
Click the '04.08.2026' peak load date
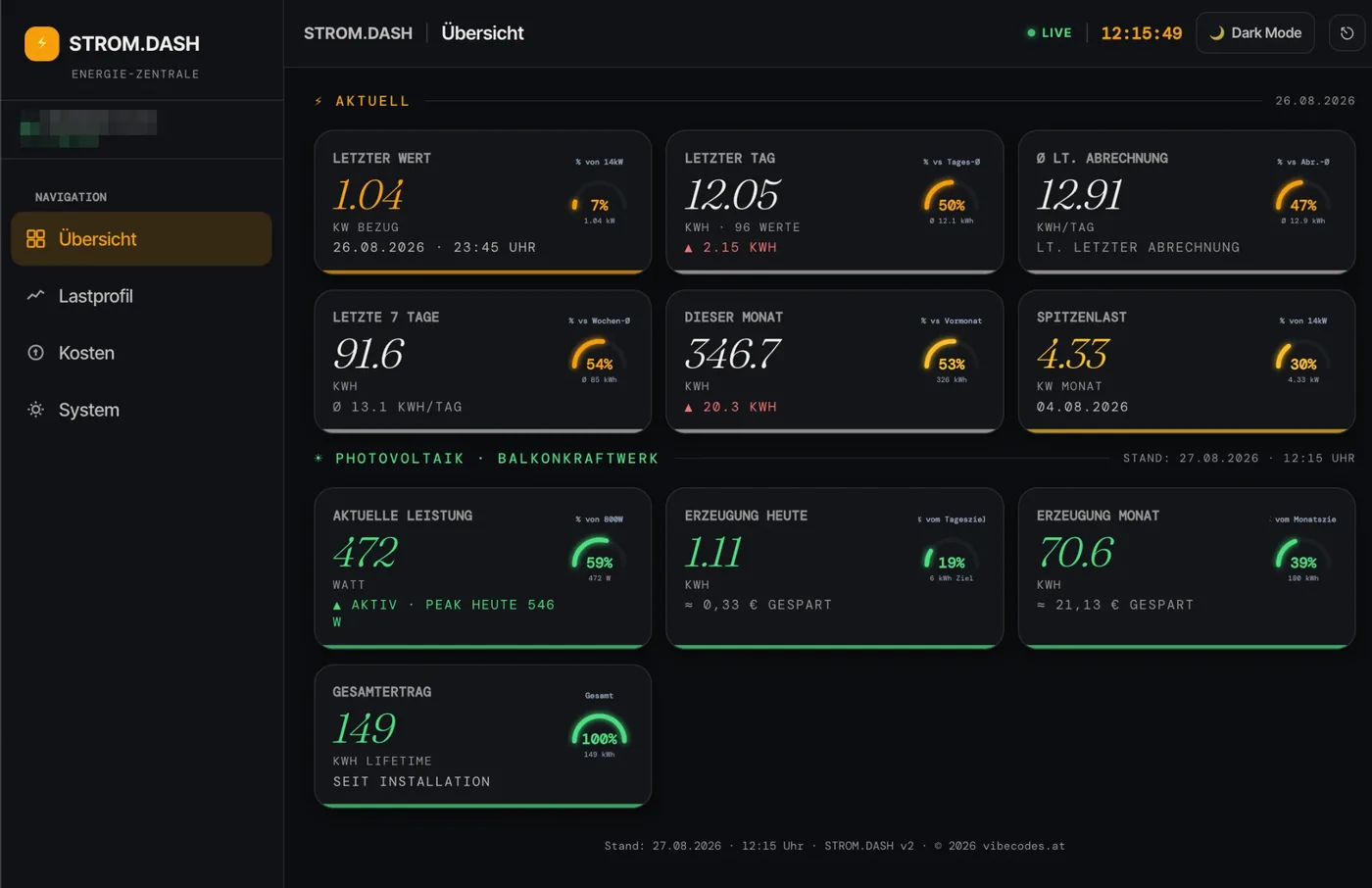[x=1082, y=407]
